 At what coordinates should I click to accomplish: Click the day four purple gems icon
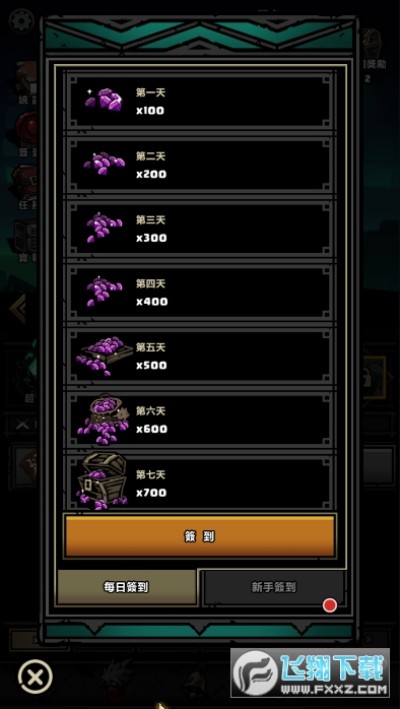(104, 291)
